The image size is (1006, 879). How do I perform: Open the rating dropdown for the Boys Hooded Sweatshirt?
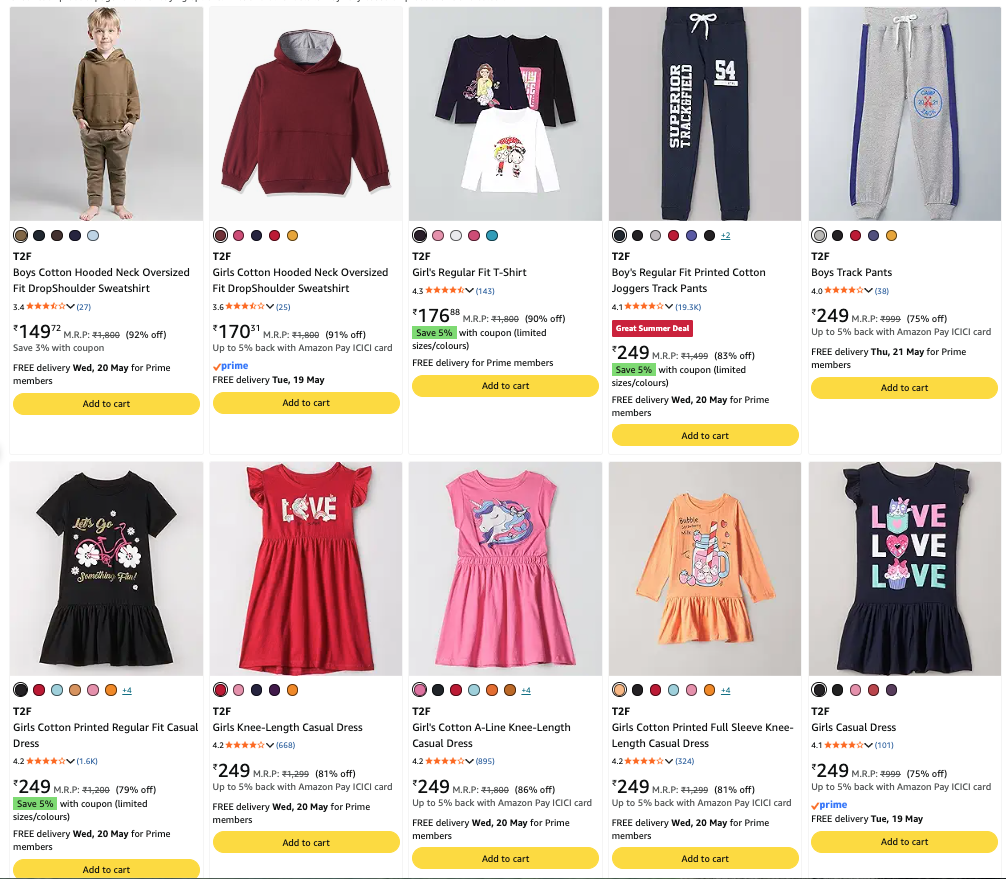71,307
